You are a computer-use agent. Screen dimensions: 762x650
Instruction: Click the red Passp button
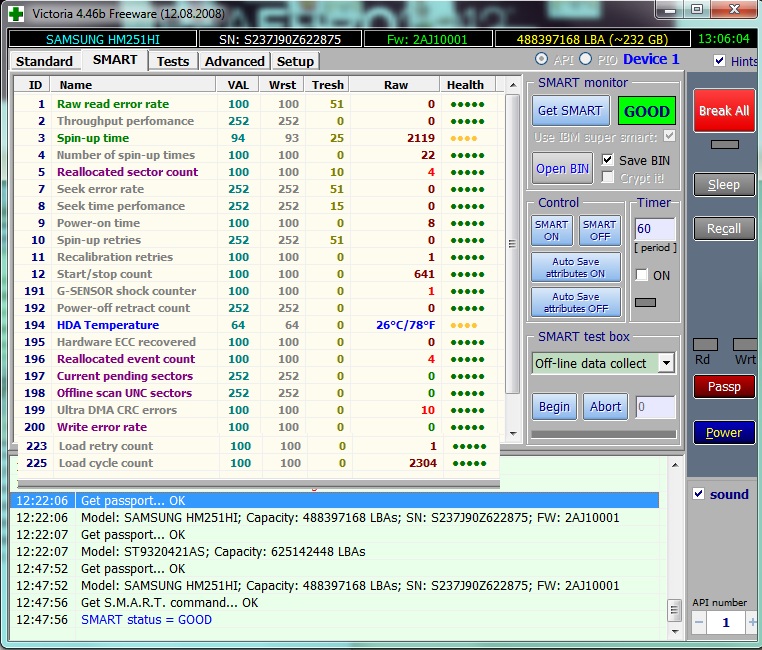[724, 387]
